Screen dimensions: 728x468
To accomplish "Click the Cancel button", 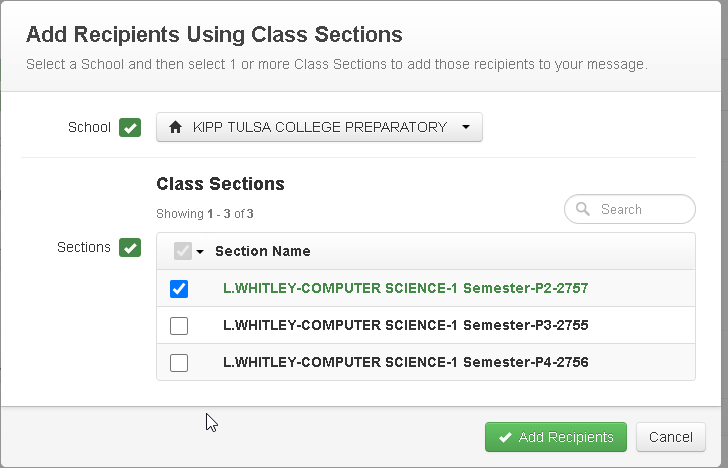I will [x=670, y=437].
